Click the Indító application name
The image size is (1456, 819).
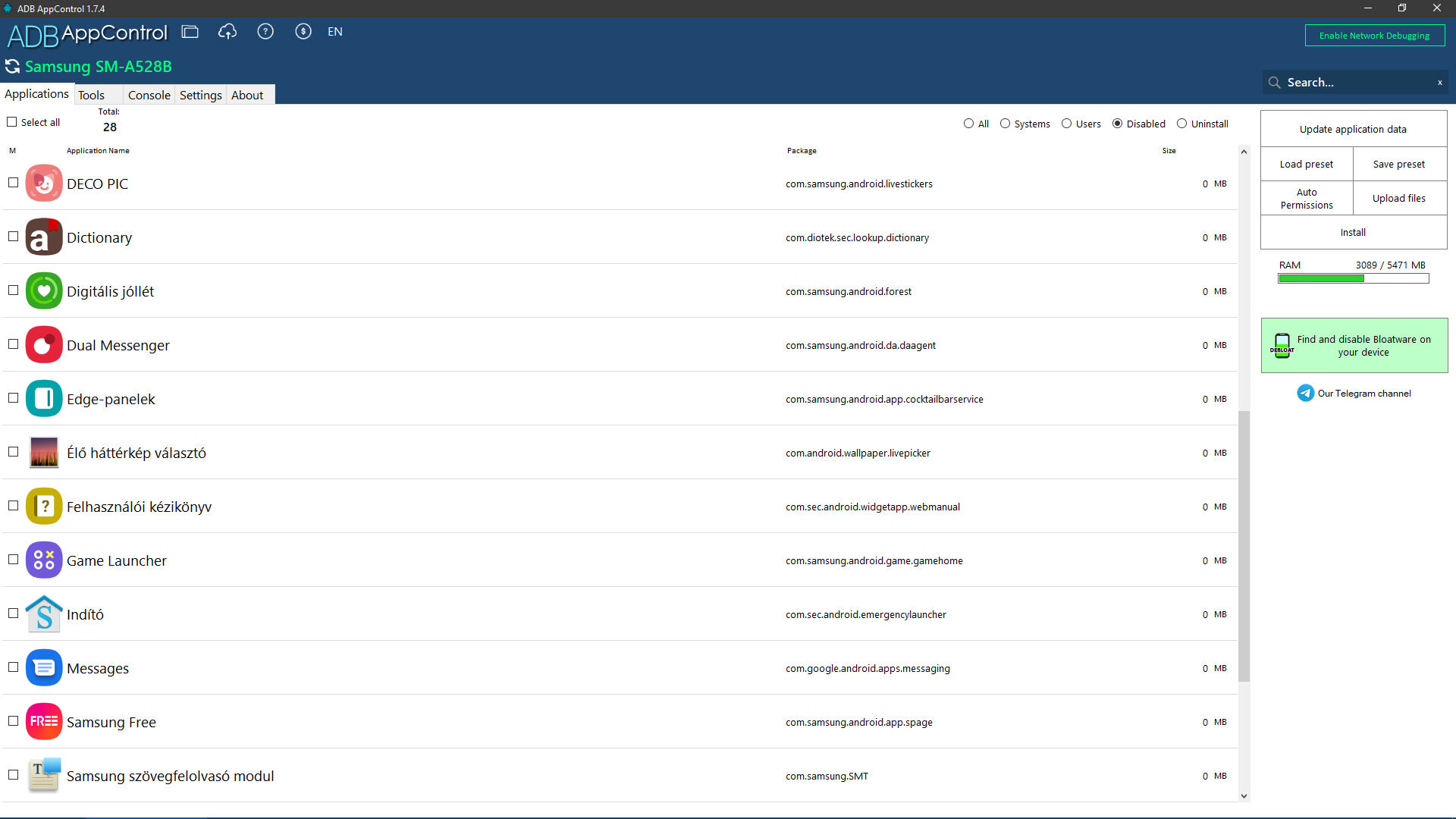click(x=85, y=614)
